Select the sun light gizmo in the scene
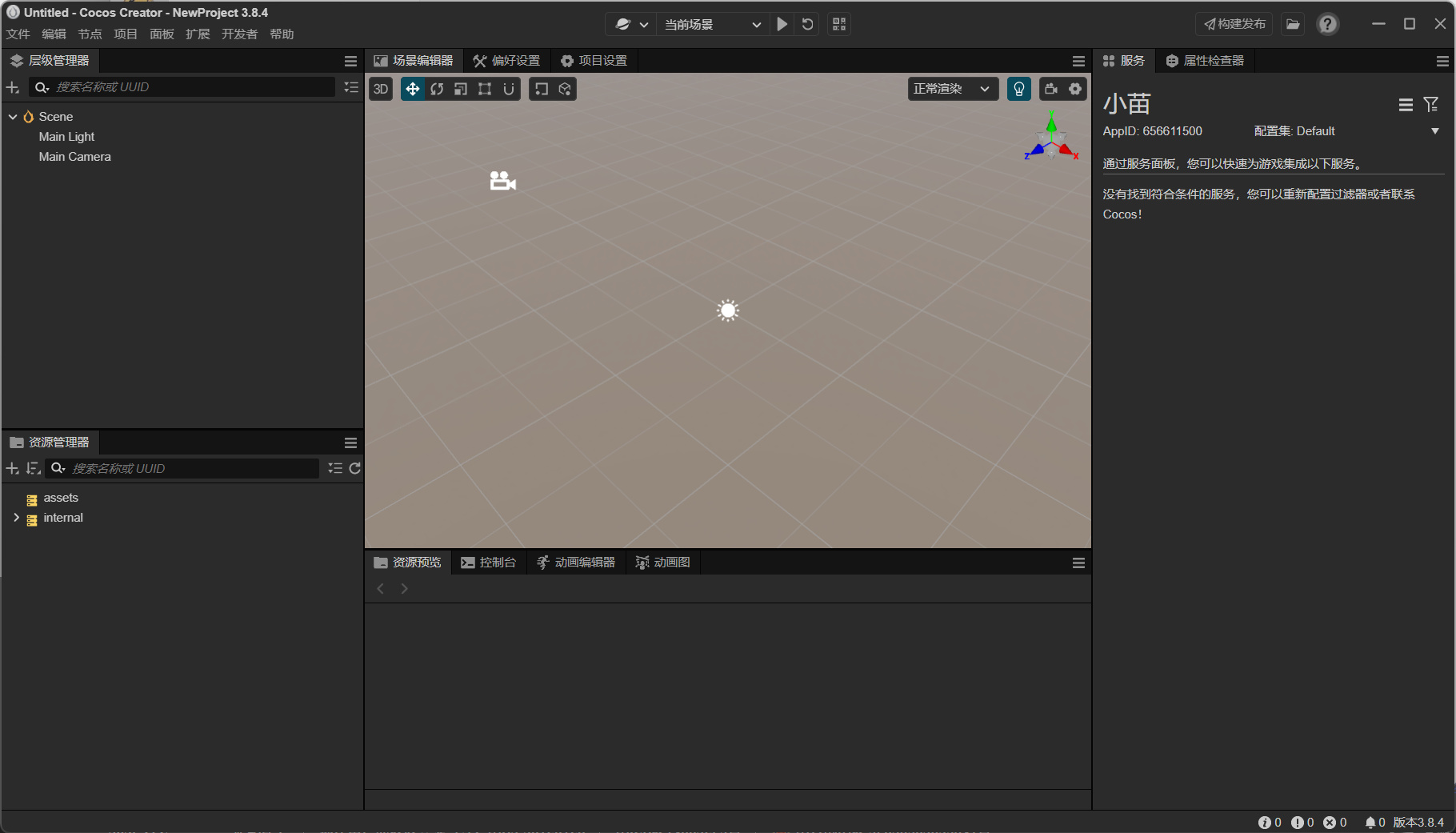1456x833 pixels. (728, 310)
